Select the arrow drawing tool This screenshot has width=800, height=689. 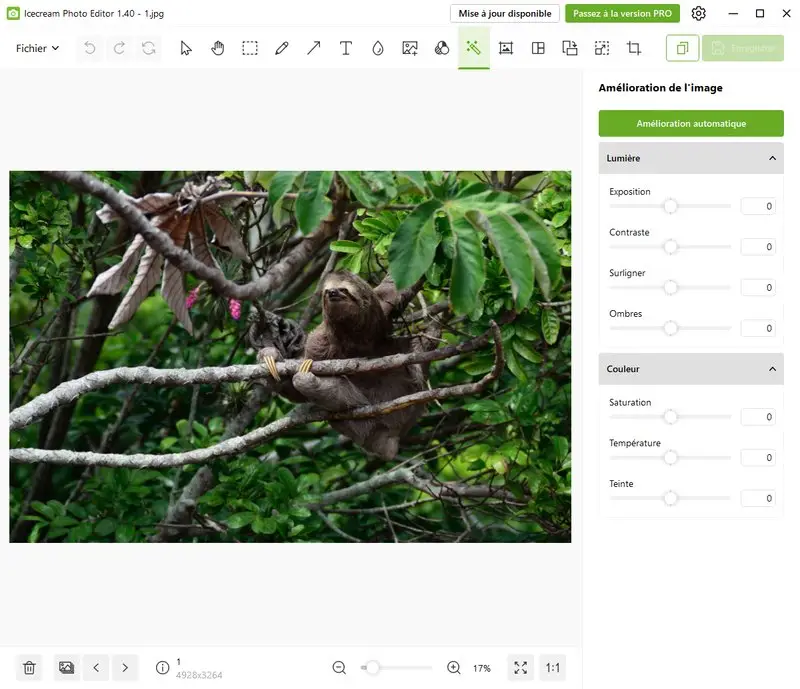coord(314,48)
